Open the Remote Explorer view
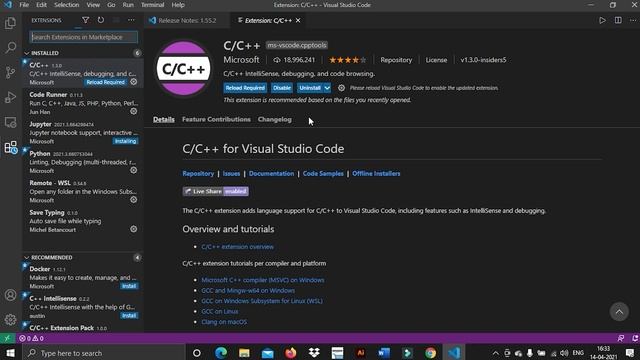Image resolution: width=640 pixels, height=360 pixels. click(11, 122)
